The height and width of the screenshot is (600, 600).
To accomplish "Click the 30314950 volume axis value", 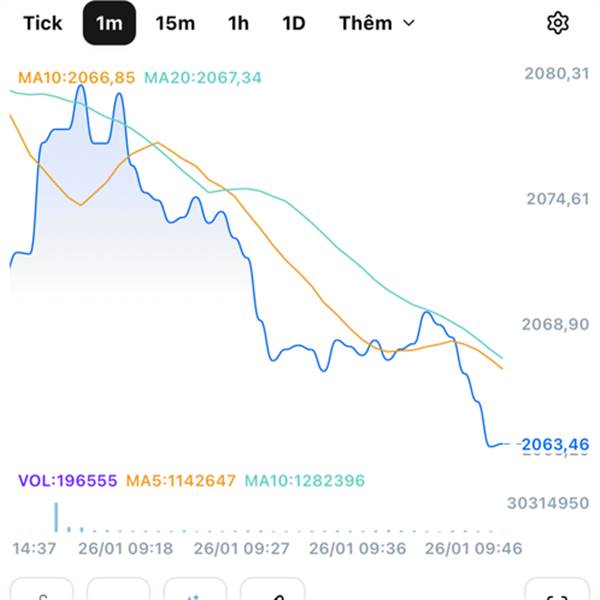I will [x=548, y=503].
